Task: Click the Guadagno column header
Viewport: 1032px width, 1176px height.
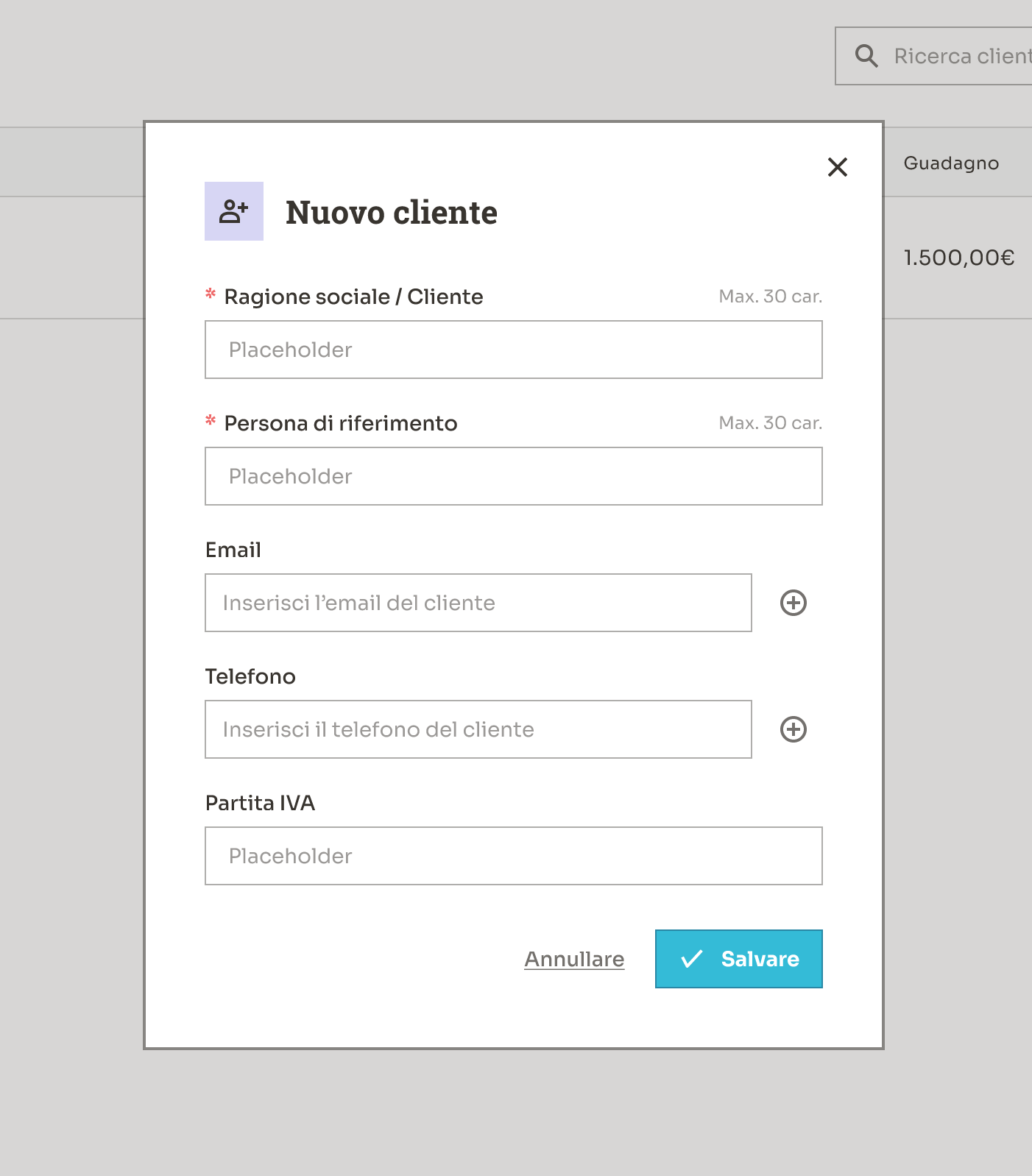Action: pyautogui.click(x=951, y=163)
